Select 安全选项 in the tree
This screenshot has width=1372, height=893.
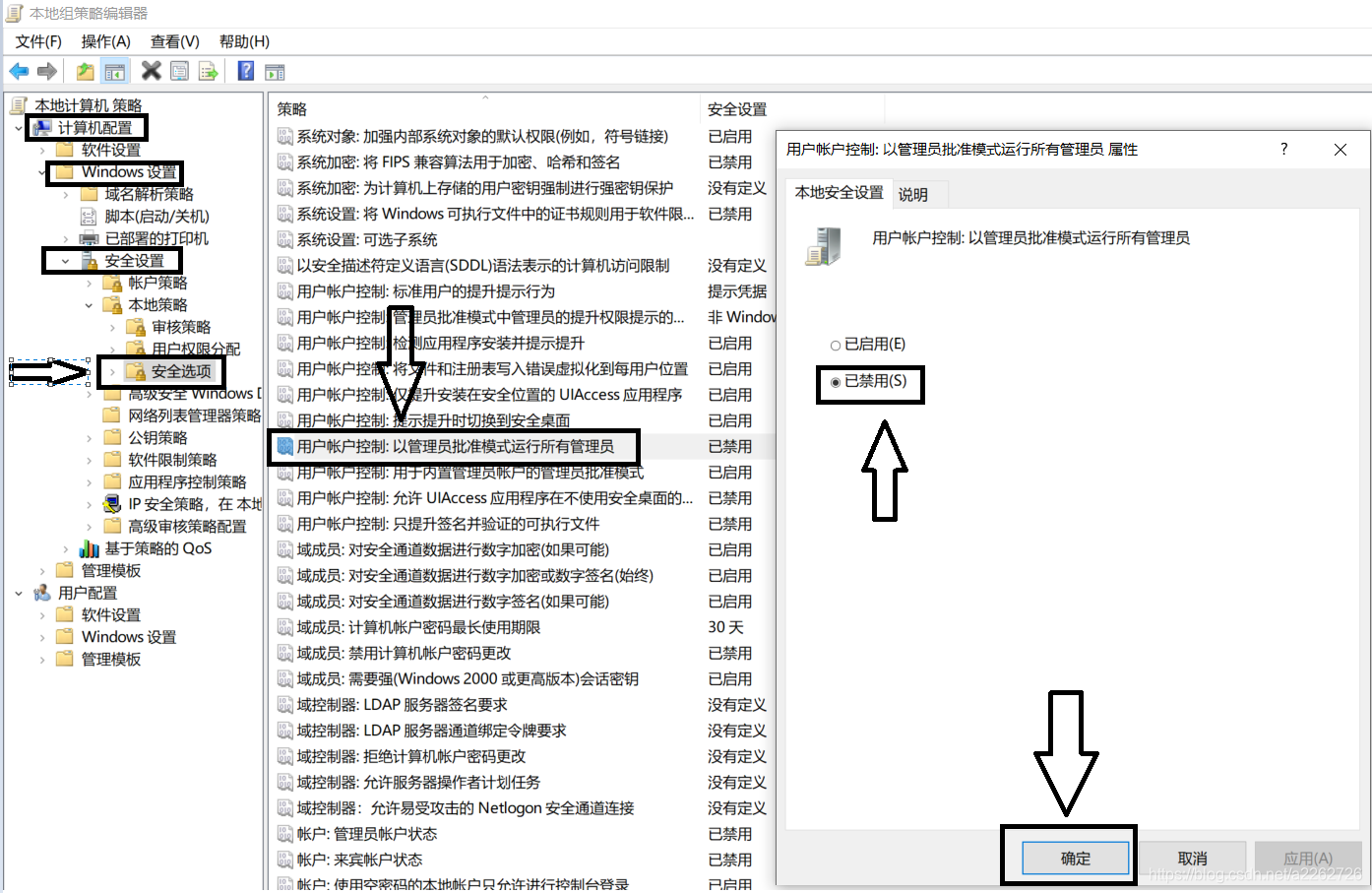[x=181, y=371]
